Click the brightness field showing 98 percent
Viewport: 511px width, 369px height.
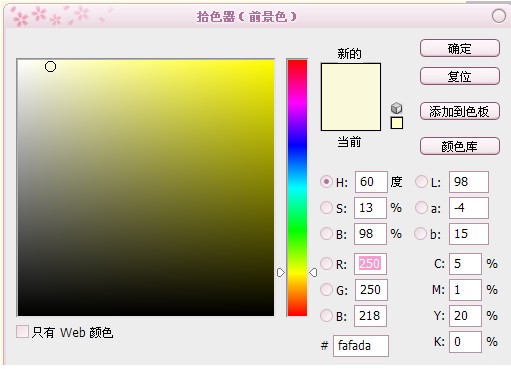coord(370,234)
